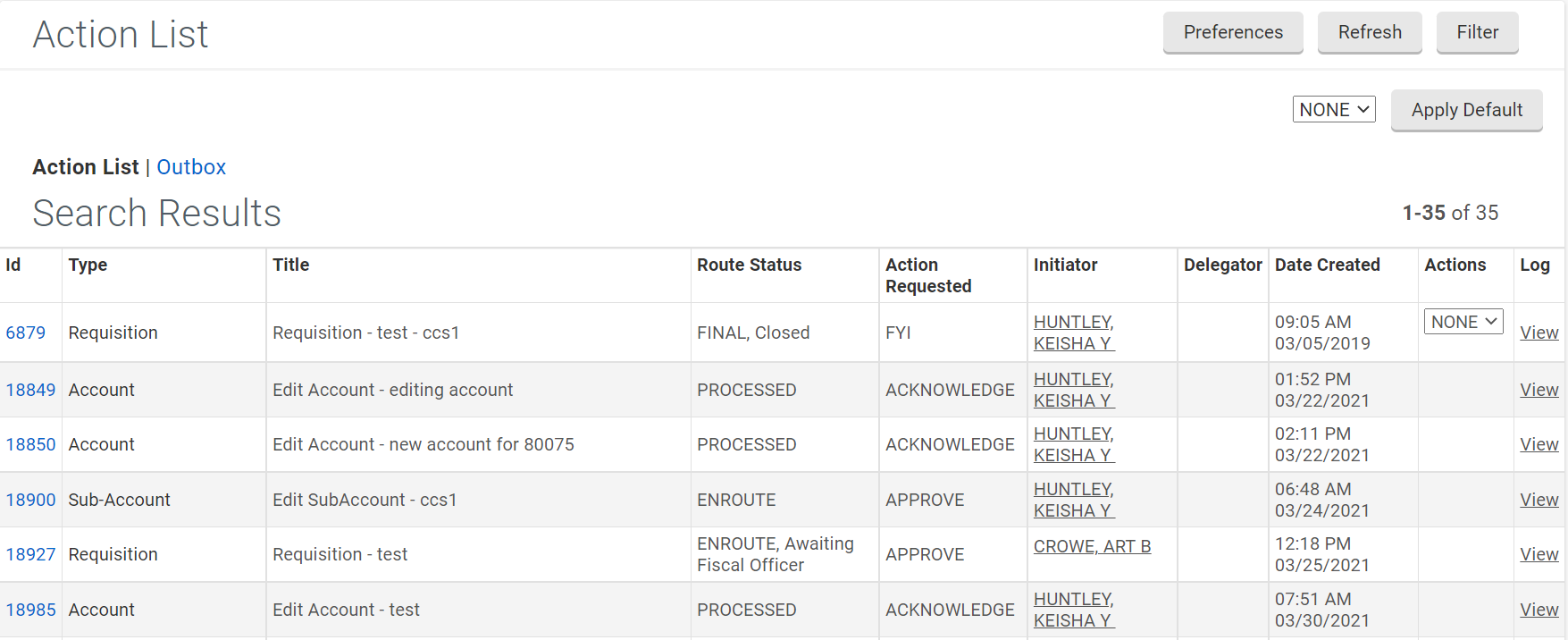Open Account document 18985
The image size is (1568, 640).
[x=30, y=610]
